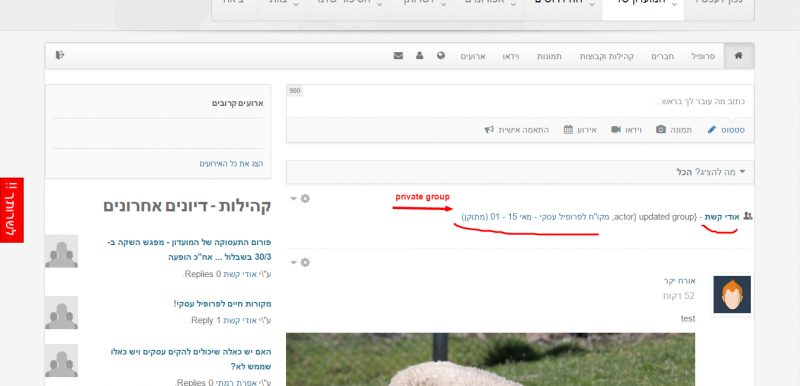Click group avatar beside מקורות חיים discussion
Image resolution: width=800 pixels, height=386 pixels.
pyautogui.click(x=61, y=313)
